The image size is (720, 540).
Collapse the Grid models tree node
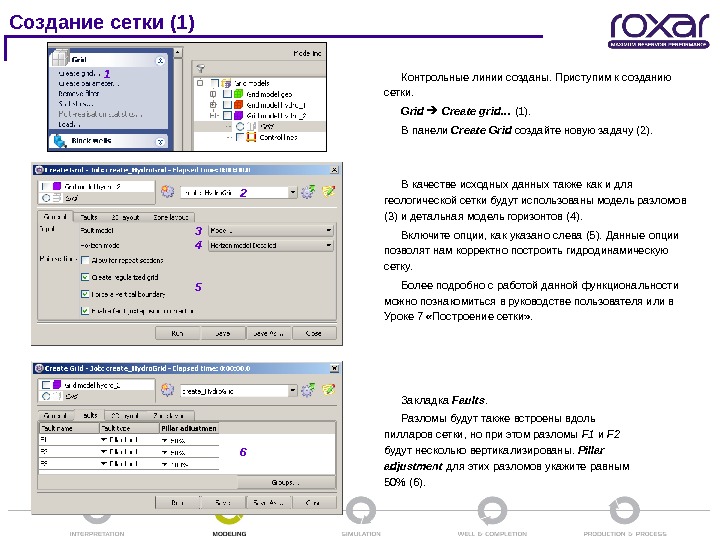coord(200,83)
